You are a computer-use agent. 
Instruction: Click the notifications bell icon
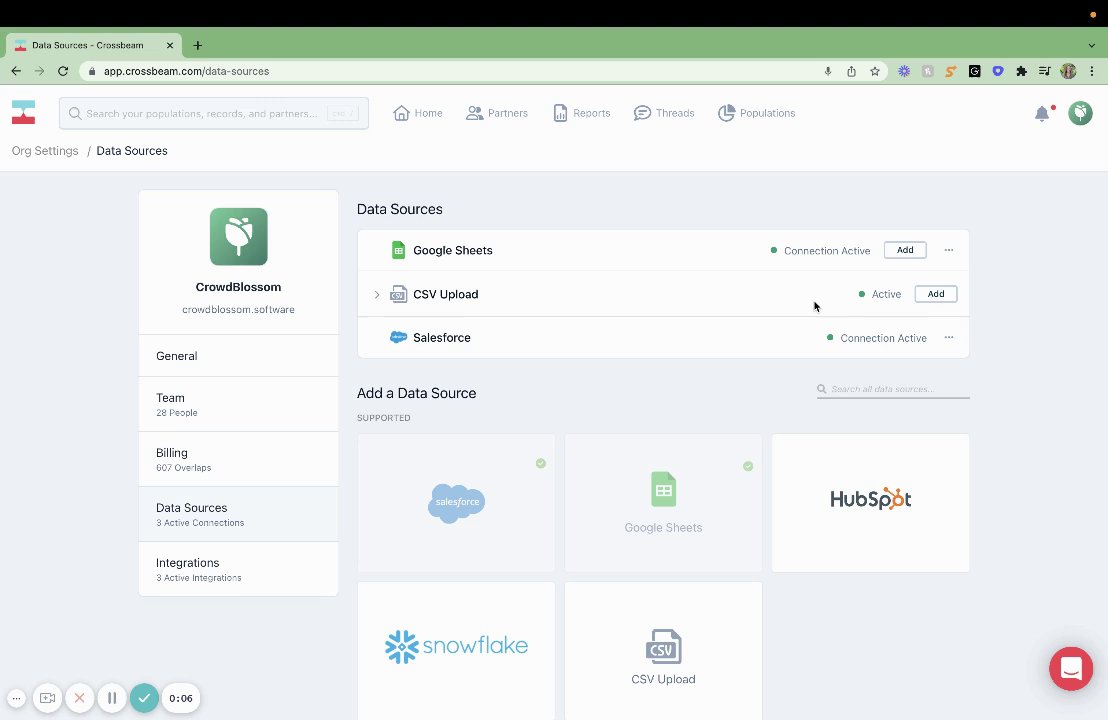click(1042, 113)
